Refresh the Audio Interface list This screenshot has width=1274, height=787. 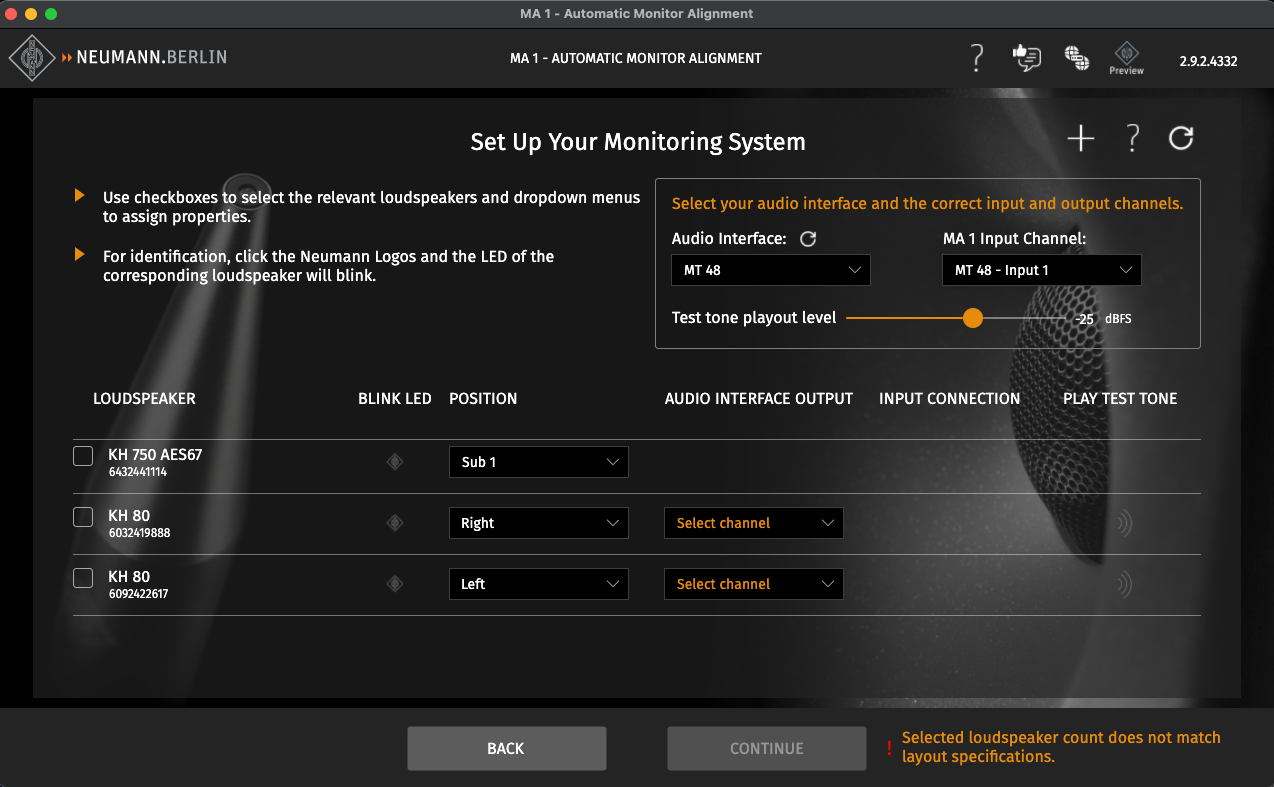(809, 239)
